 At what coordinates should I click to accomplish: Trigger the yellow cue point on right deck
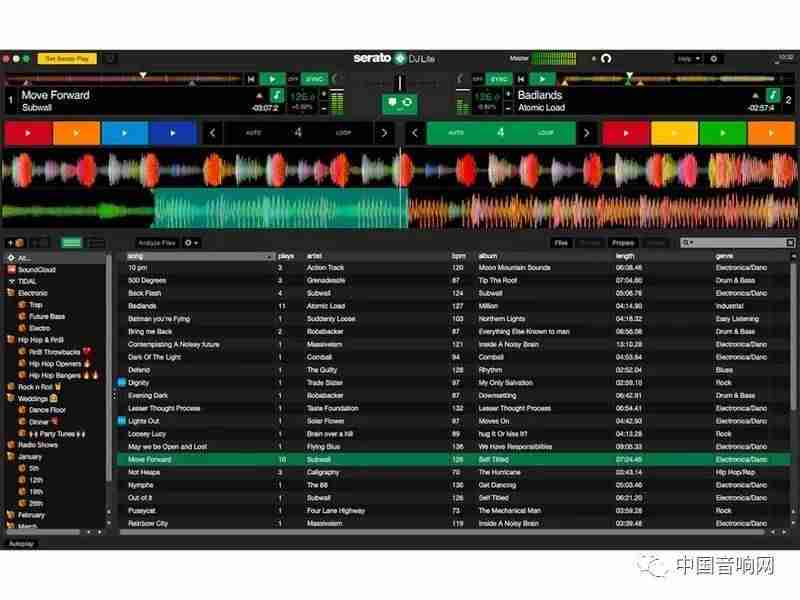pyautogui.click(x=674, y=133)
